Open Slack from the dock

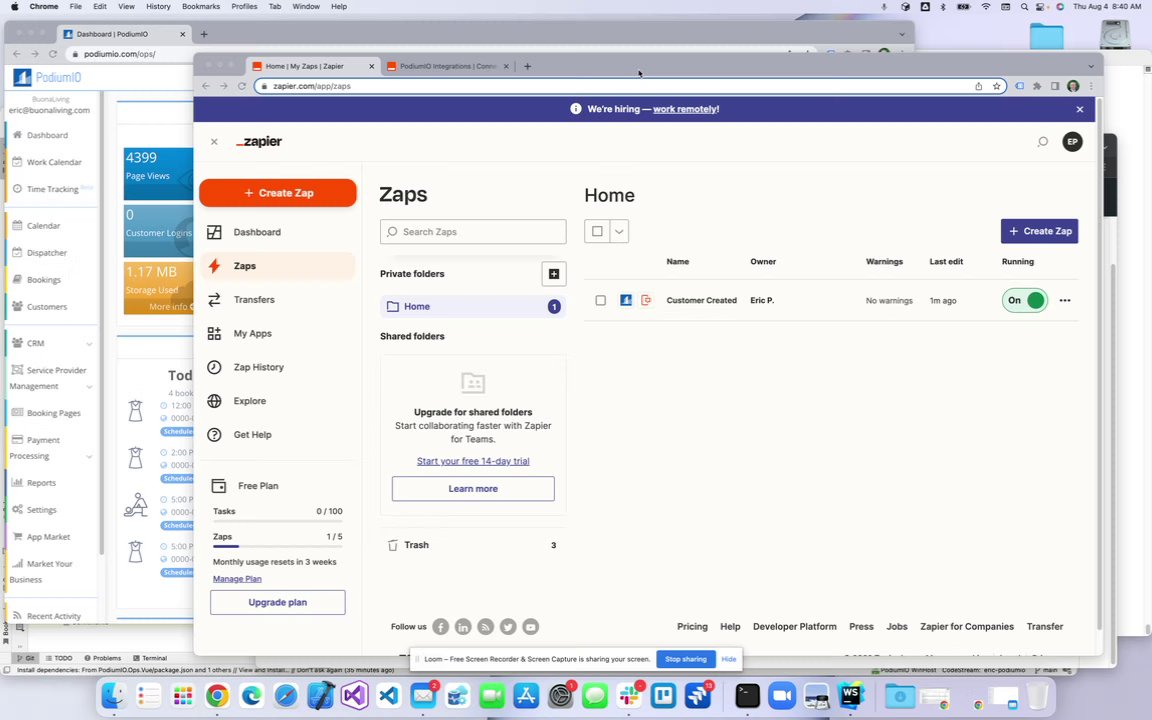click(x=630, y=695)
